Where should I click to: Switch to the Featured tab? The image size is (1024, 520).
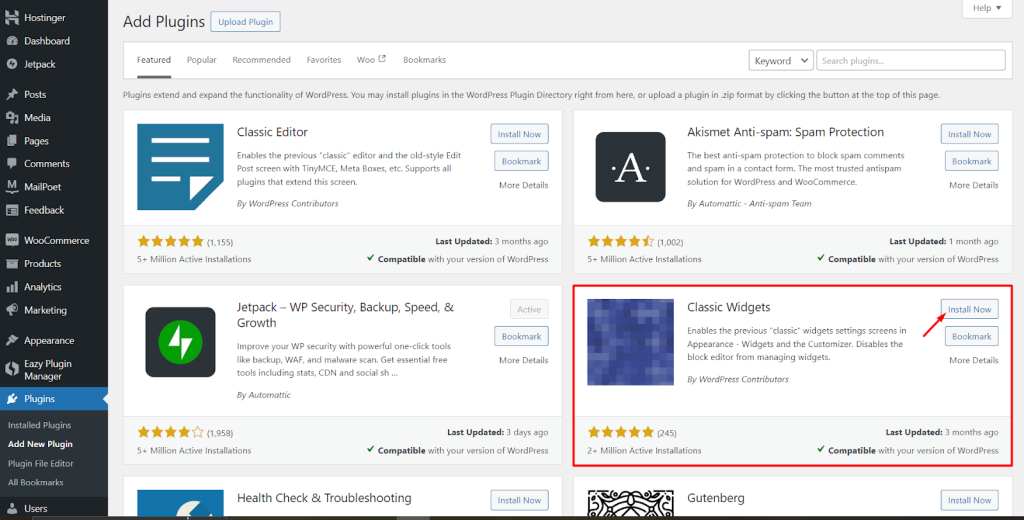pyautogui.click(x=153, y=59)
